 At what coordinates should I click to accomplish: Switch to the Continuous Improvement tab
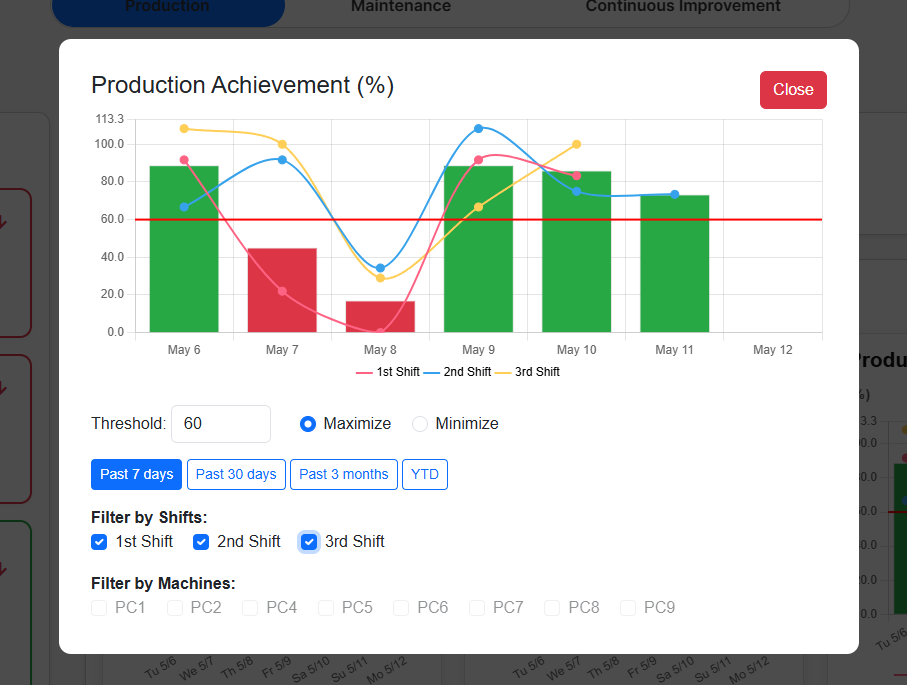(683, 7)
